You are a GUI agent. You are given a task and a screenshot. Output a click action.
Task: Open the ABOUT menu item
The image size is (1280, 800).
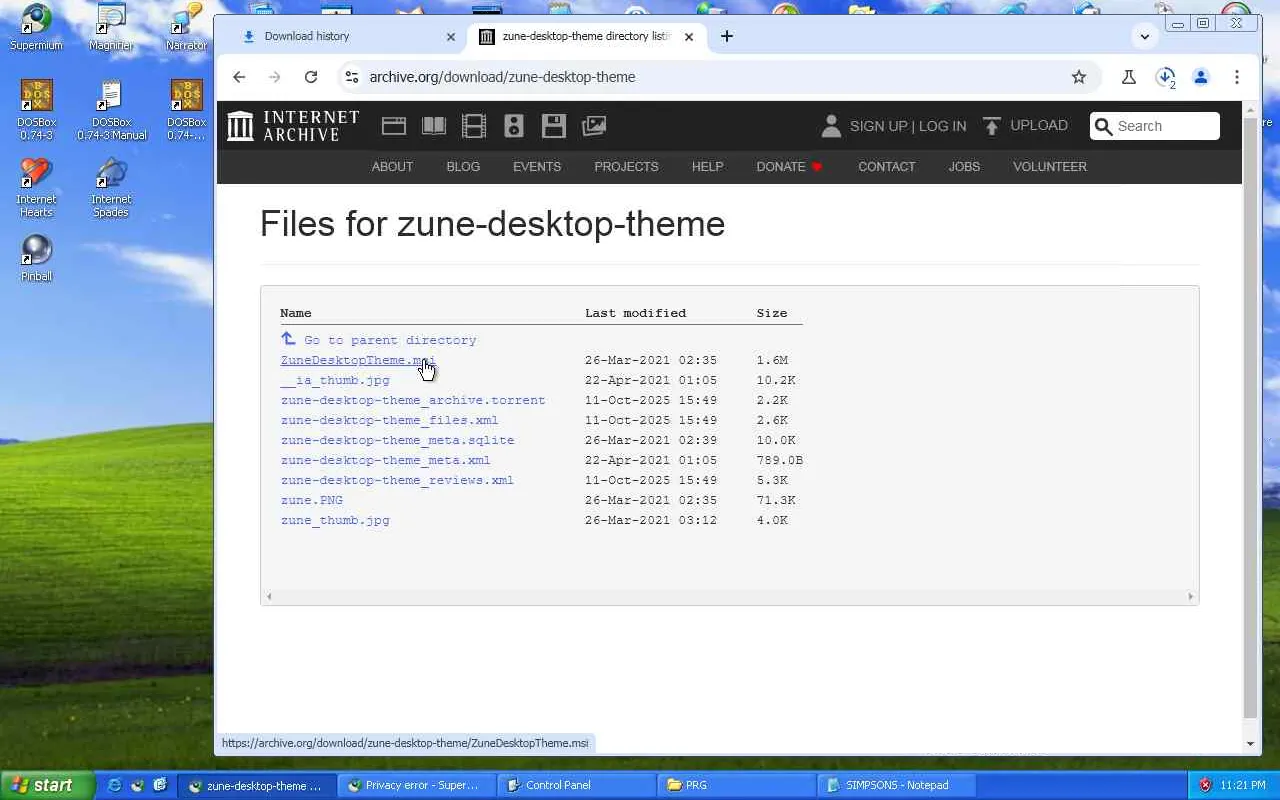coord(392,167)
